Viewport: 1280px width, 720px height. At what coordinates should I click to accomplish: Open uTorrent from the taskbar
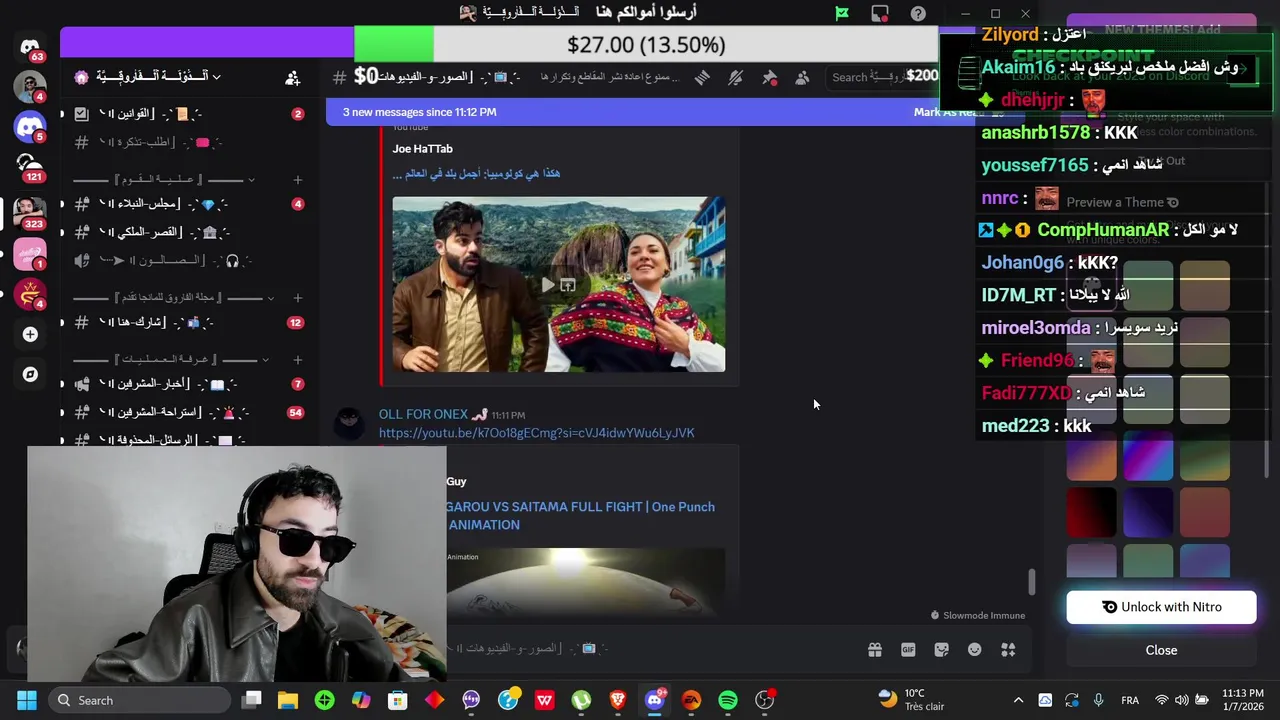click(581, 700)
